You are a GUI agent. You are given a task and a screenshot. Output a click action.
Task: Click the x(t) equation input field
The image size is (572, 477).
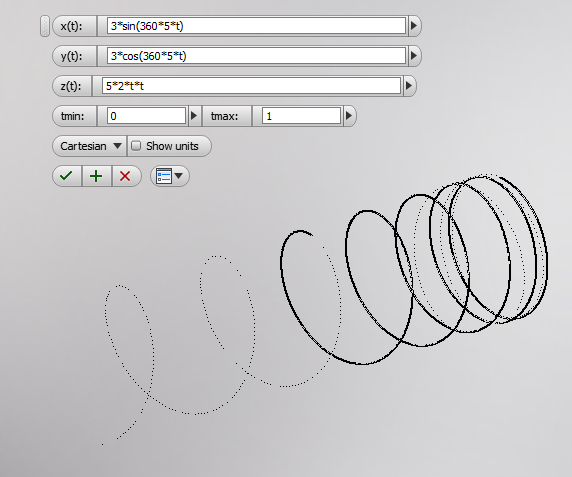256,26
